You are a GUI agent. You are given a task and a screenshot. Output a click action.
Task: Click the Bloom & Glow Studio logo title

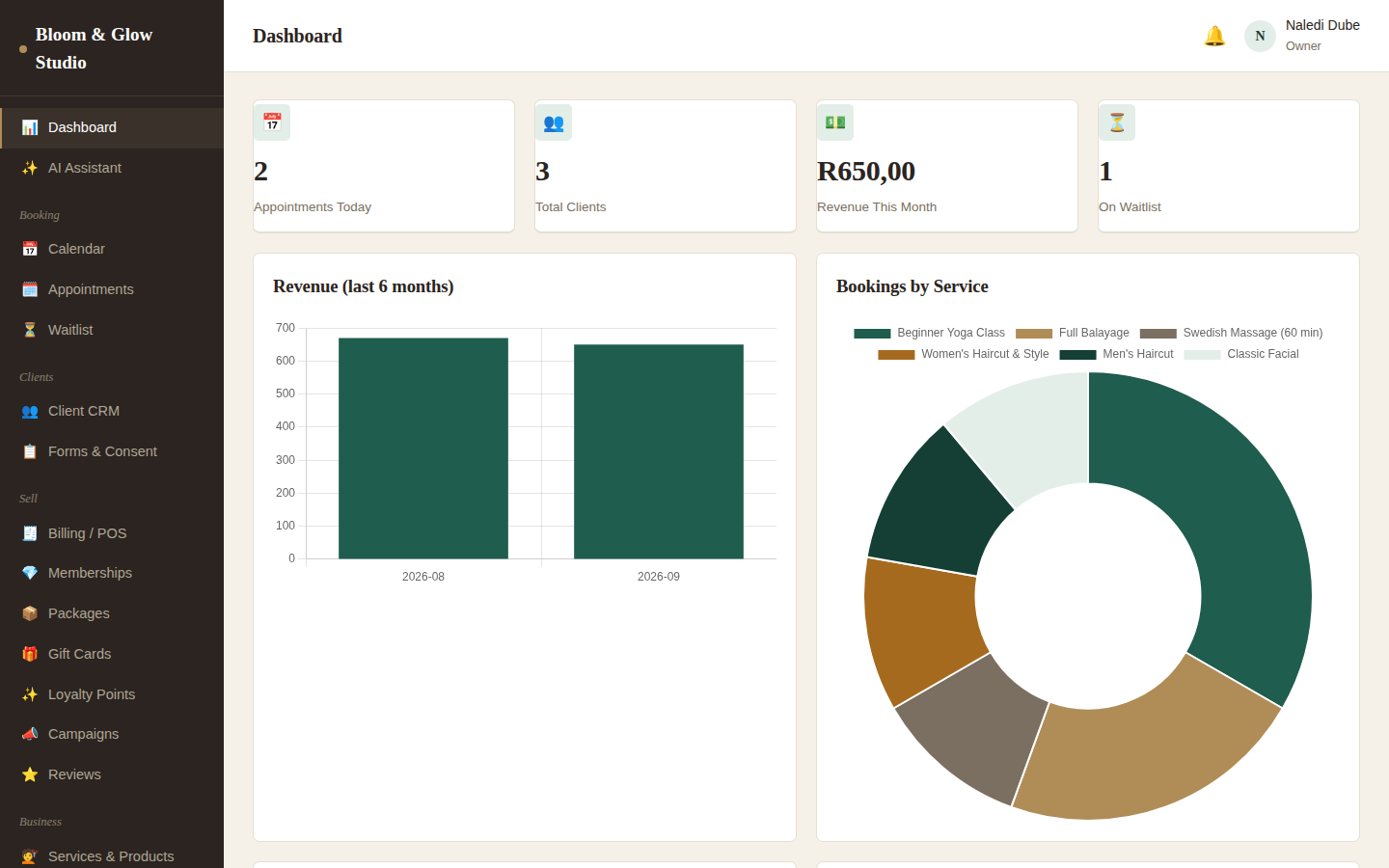click(x=94, y=48)
